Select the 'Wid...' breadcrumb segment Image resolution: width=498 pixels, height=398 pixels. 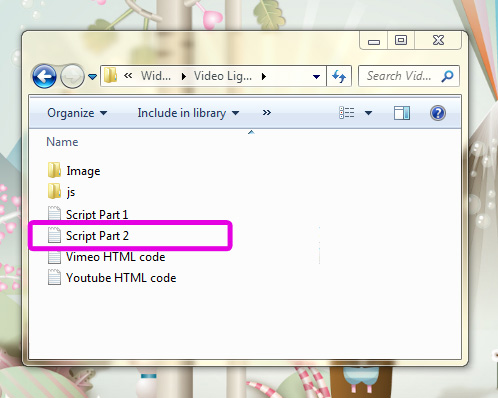156,76
